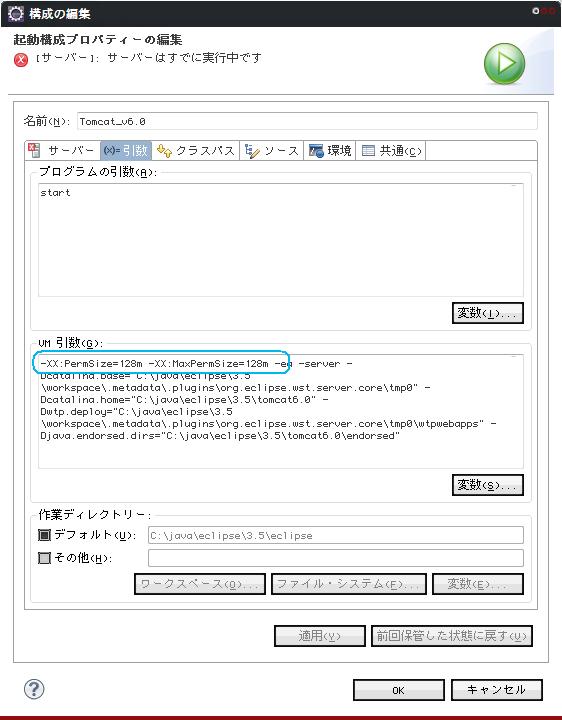This screenshot has height=720, width=562.
Task: Click the ファイル・システム(F) button
Action: tap(348, 584)
